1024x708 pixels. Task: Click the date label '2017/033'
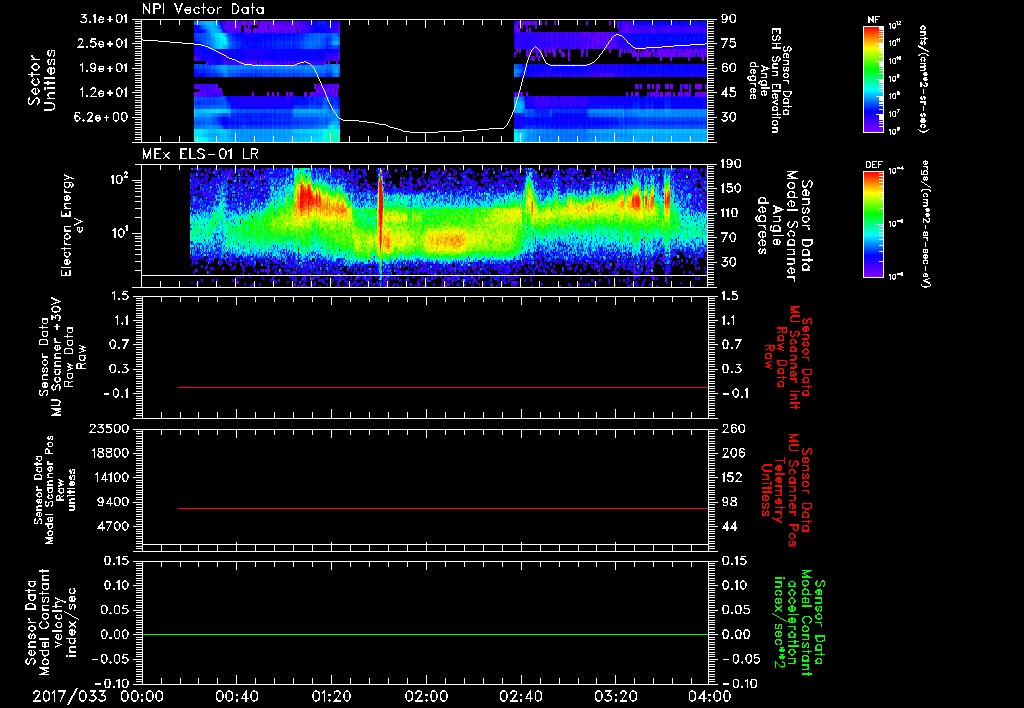point(69,696)
